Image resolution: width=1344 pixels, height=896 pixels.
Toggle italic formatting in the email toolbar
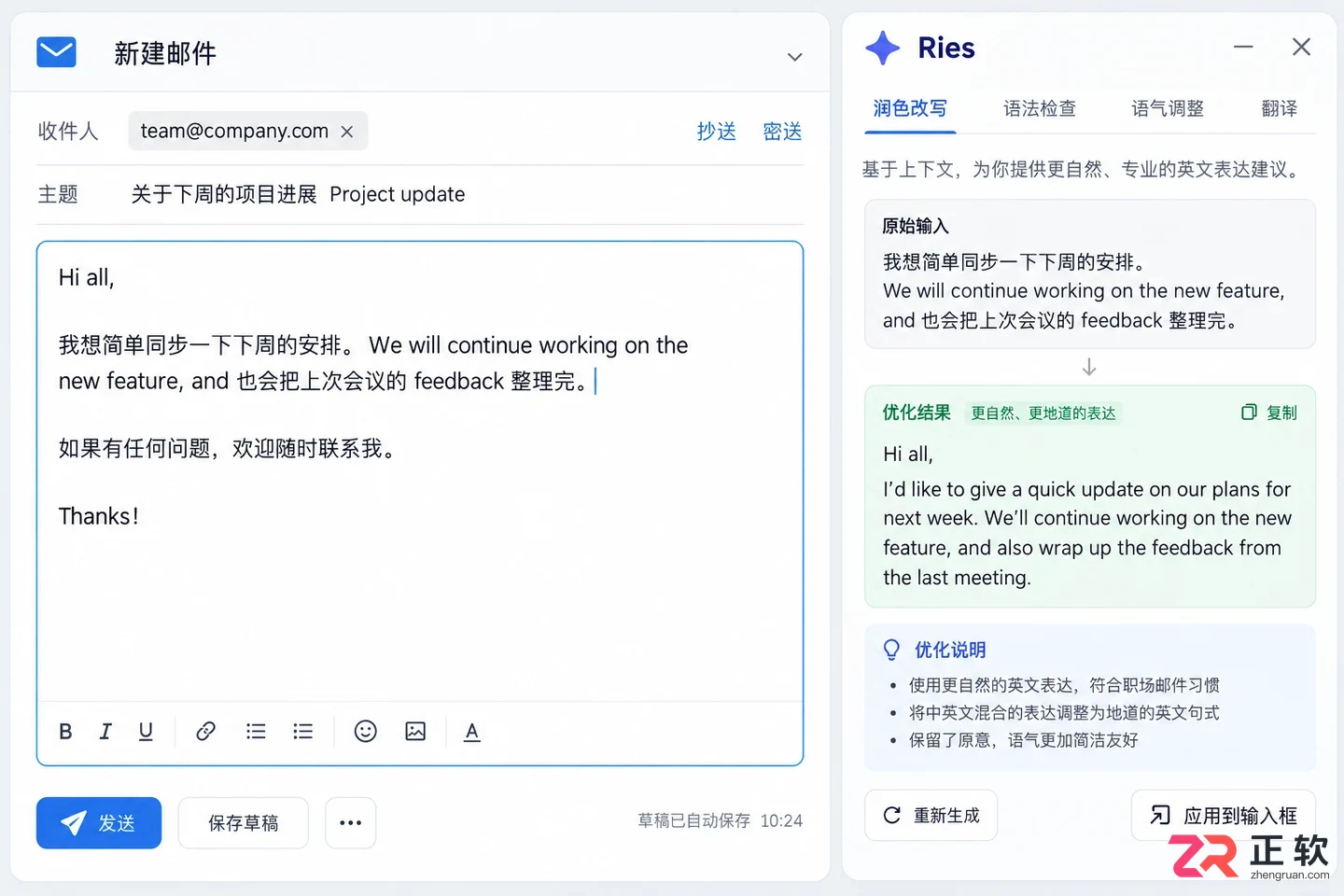(x=105, y=732)
